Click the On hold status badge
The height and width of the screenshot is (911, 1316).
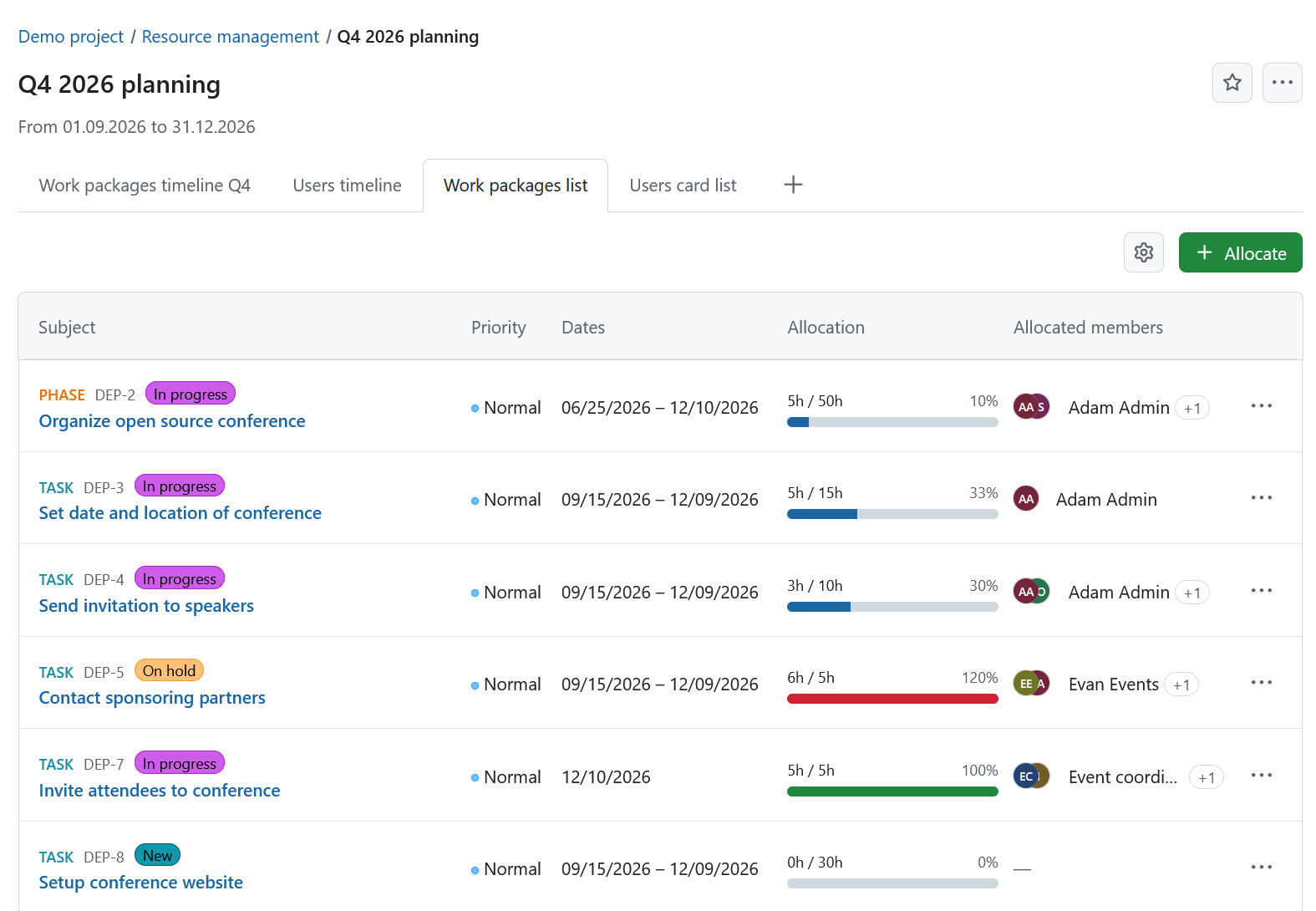169,670
